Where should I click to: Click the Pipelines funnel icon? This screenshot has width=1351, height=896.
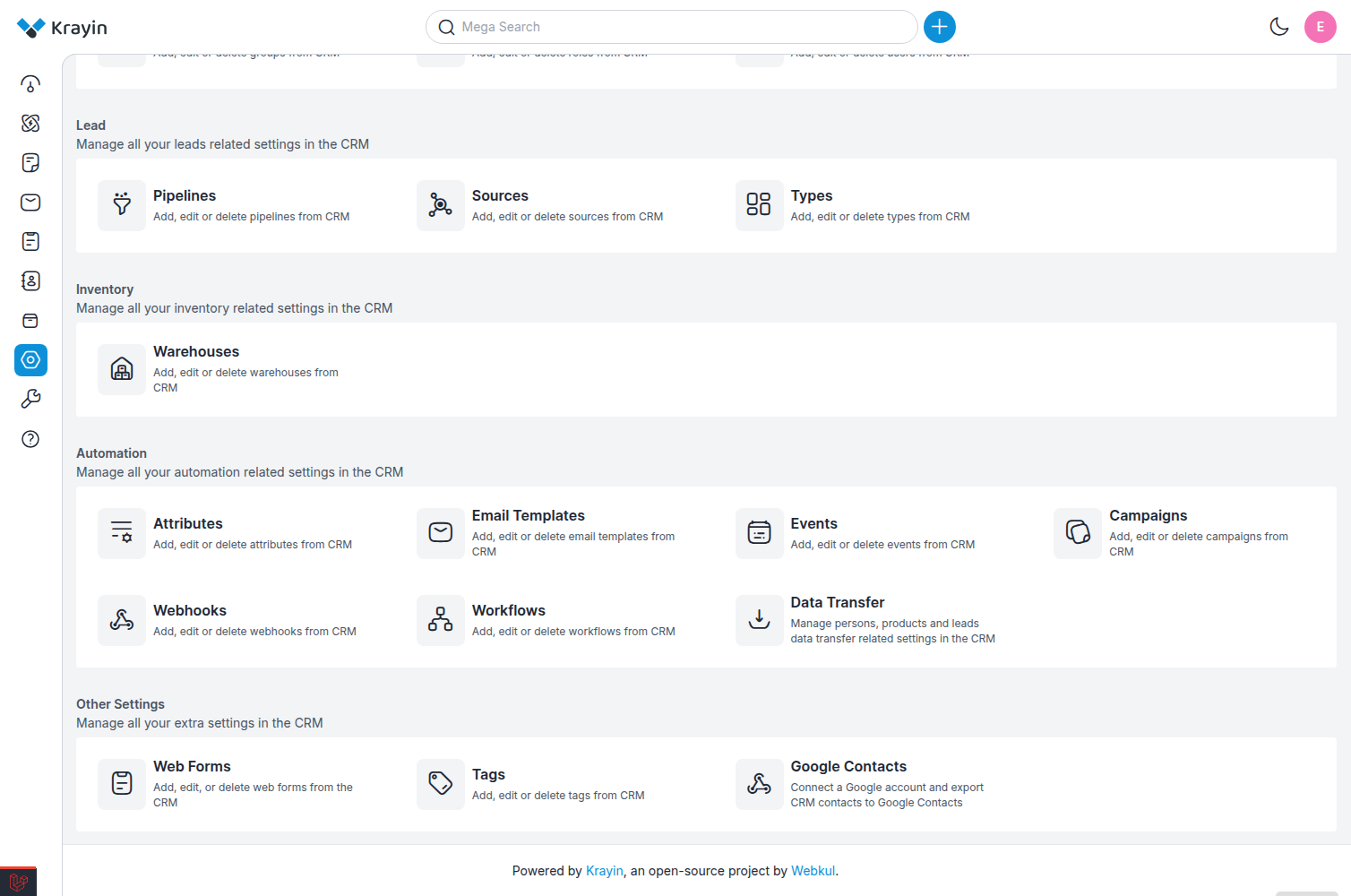tap(122, 206)
